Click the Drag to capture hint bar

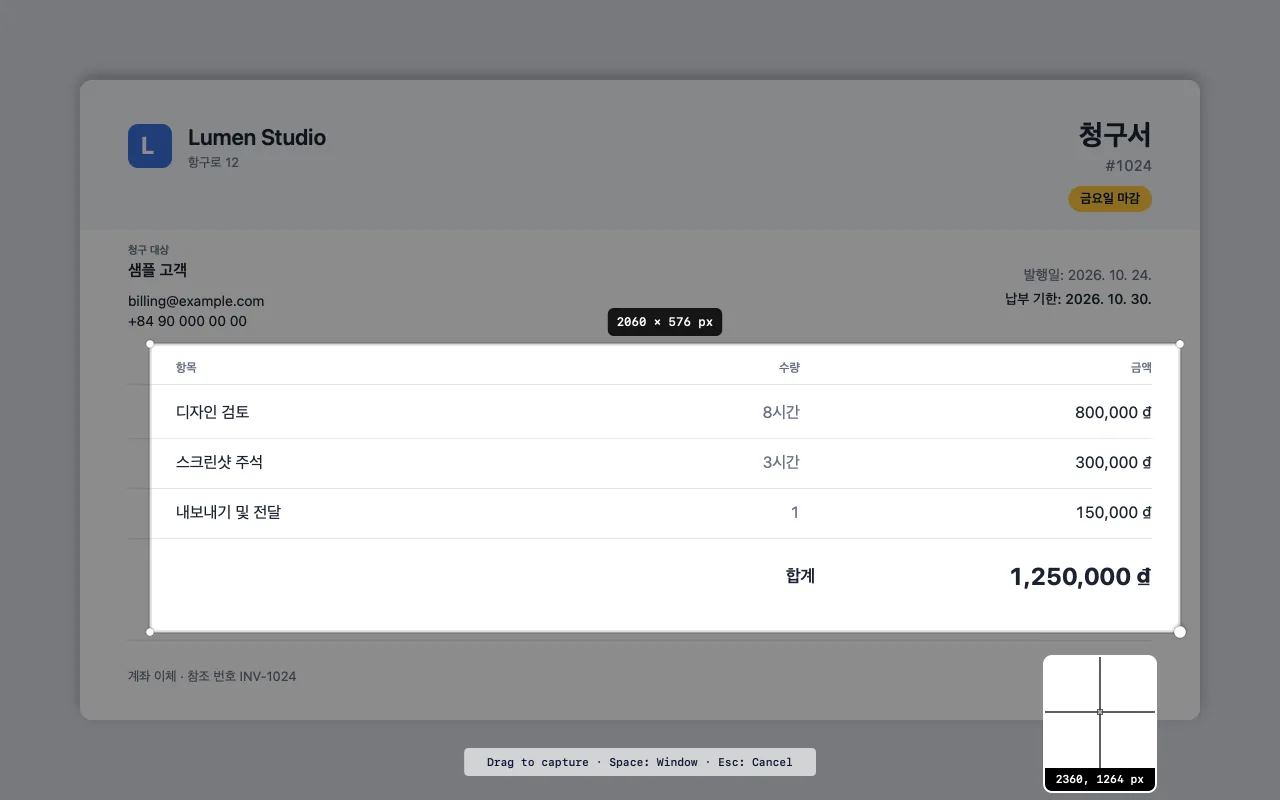pyautogui.click(x=640, y=762)
